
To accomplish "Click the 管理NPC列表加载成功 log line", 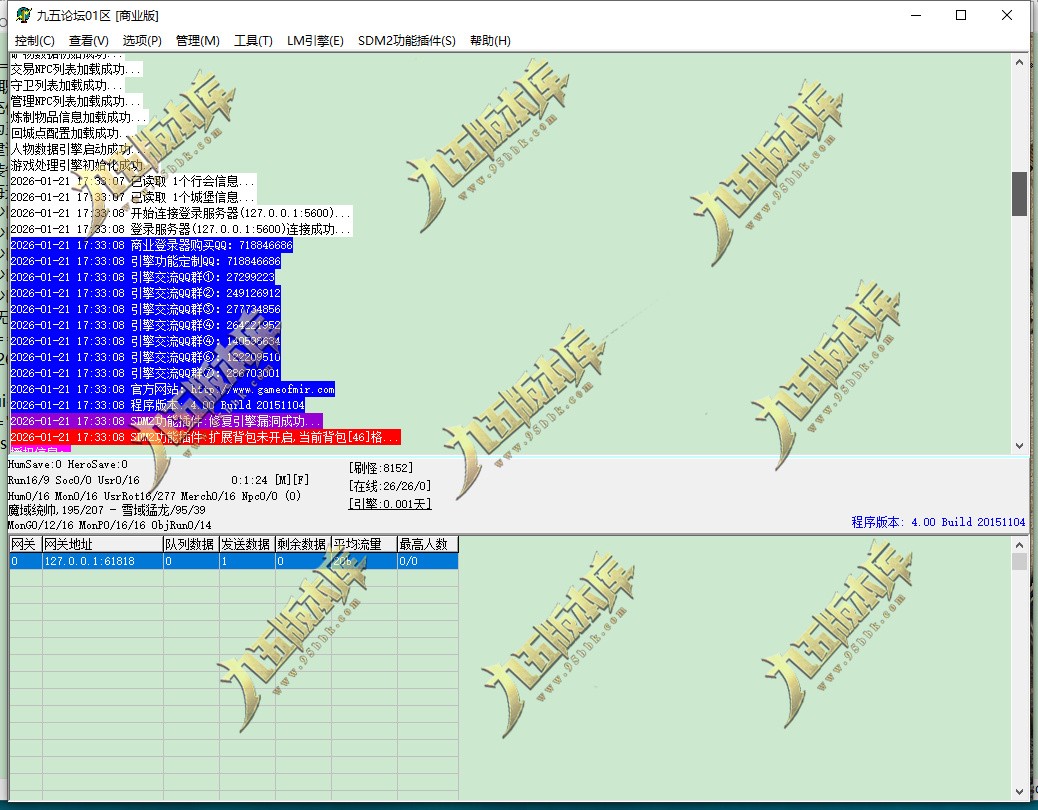I will coord(75,101).
